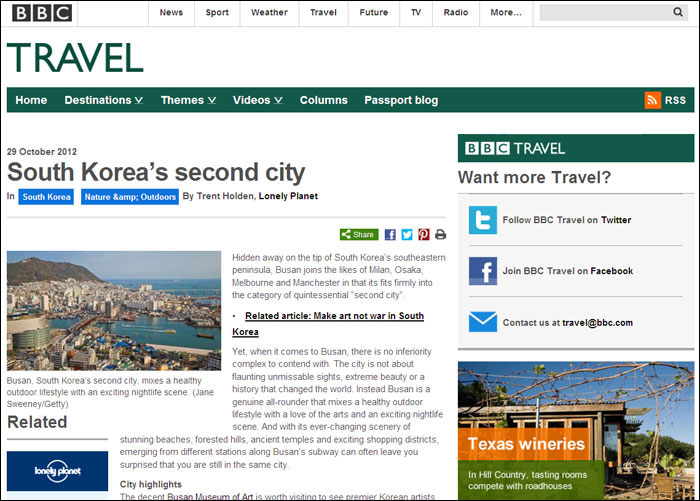Share article on Facebook icon

coord(390,234)
